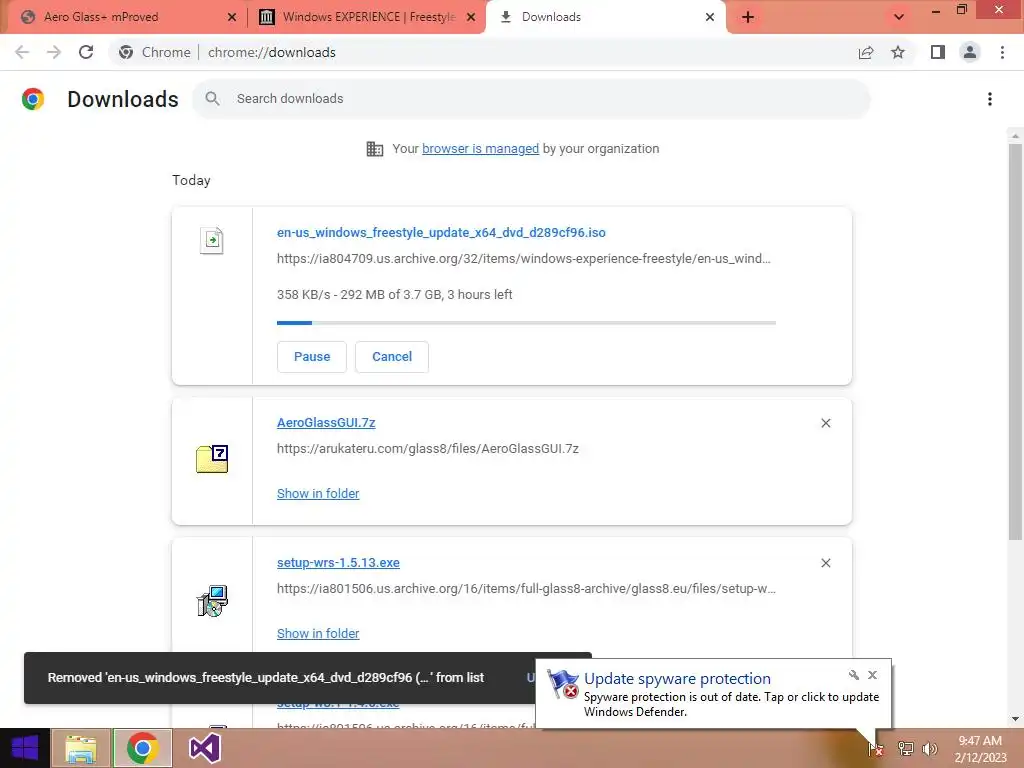1024x768 pixels.
Task: Go forward to next page
Action: click(x=54, y=52)
